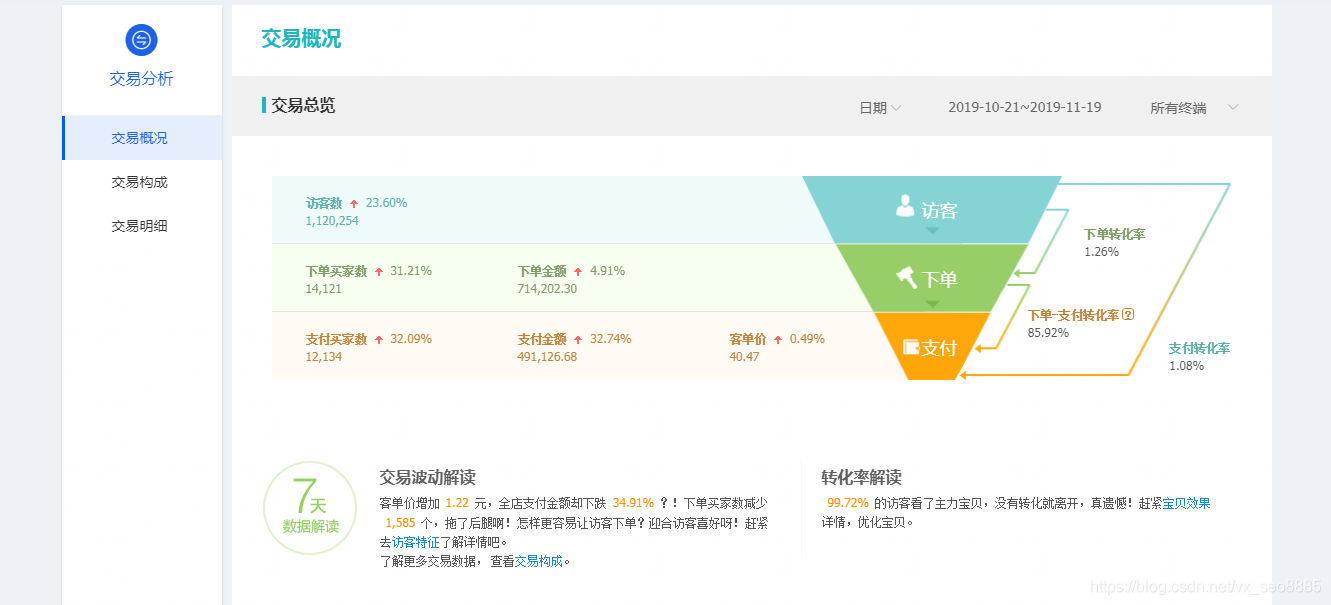The width and height of the screenshot is (1331, 605).
Task: Click the 访客 person icon in funnel
Action: coord(905,207)
